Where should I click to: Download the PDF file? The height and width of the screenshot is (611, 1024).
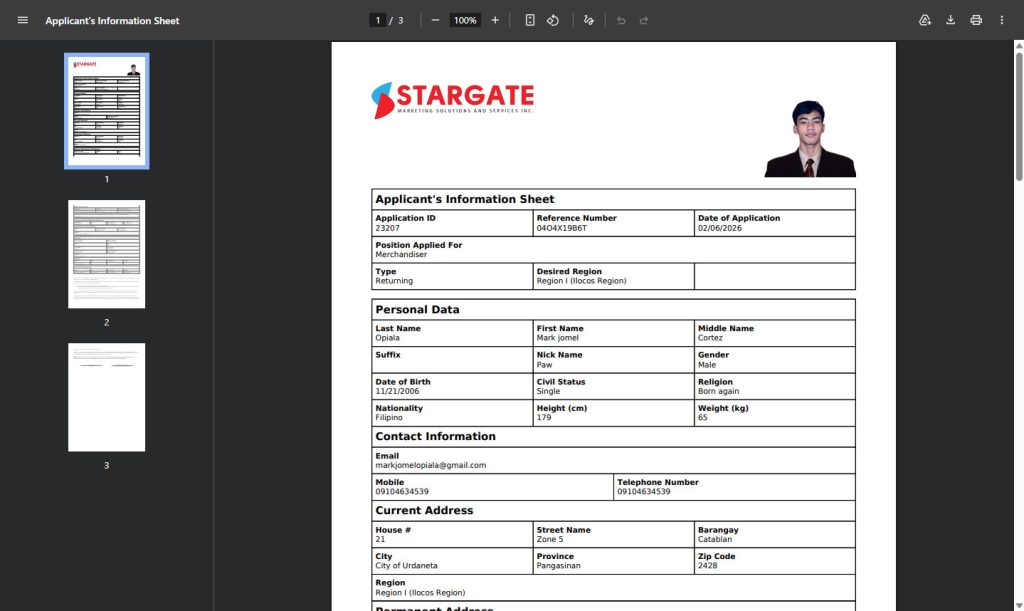950,20
